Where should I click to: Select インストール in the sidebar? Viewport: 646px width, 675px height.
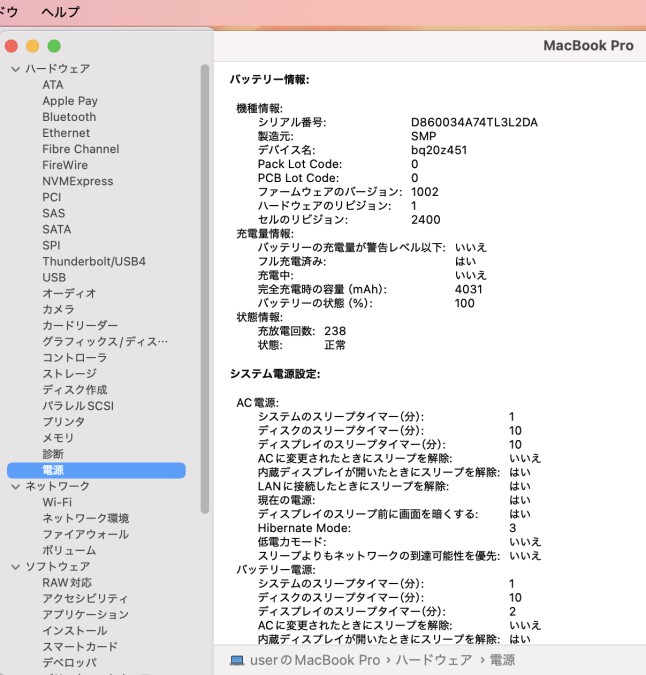(x=75, y=631)
